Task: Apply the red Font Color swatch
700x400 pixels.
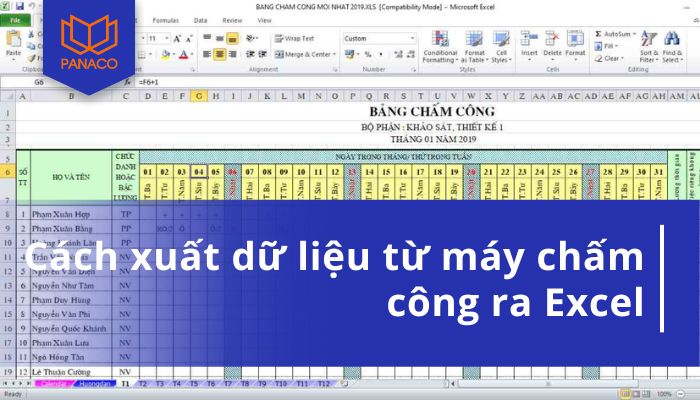Action: pos(184,54)
